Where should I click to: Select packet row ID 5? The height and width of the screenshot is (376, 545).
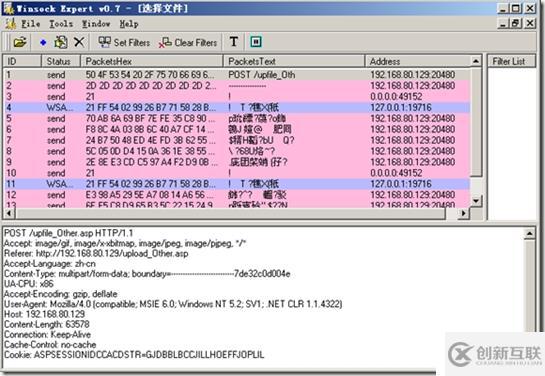237,118
